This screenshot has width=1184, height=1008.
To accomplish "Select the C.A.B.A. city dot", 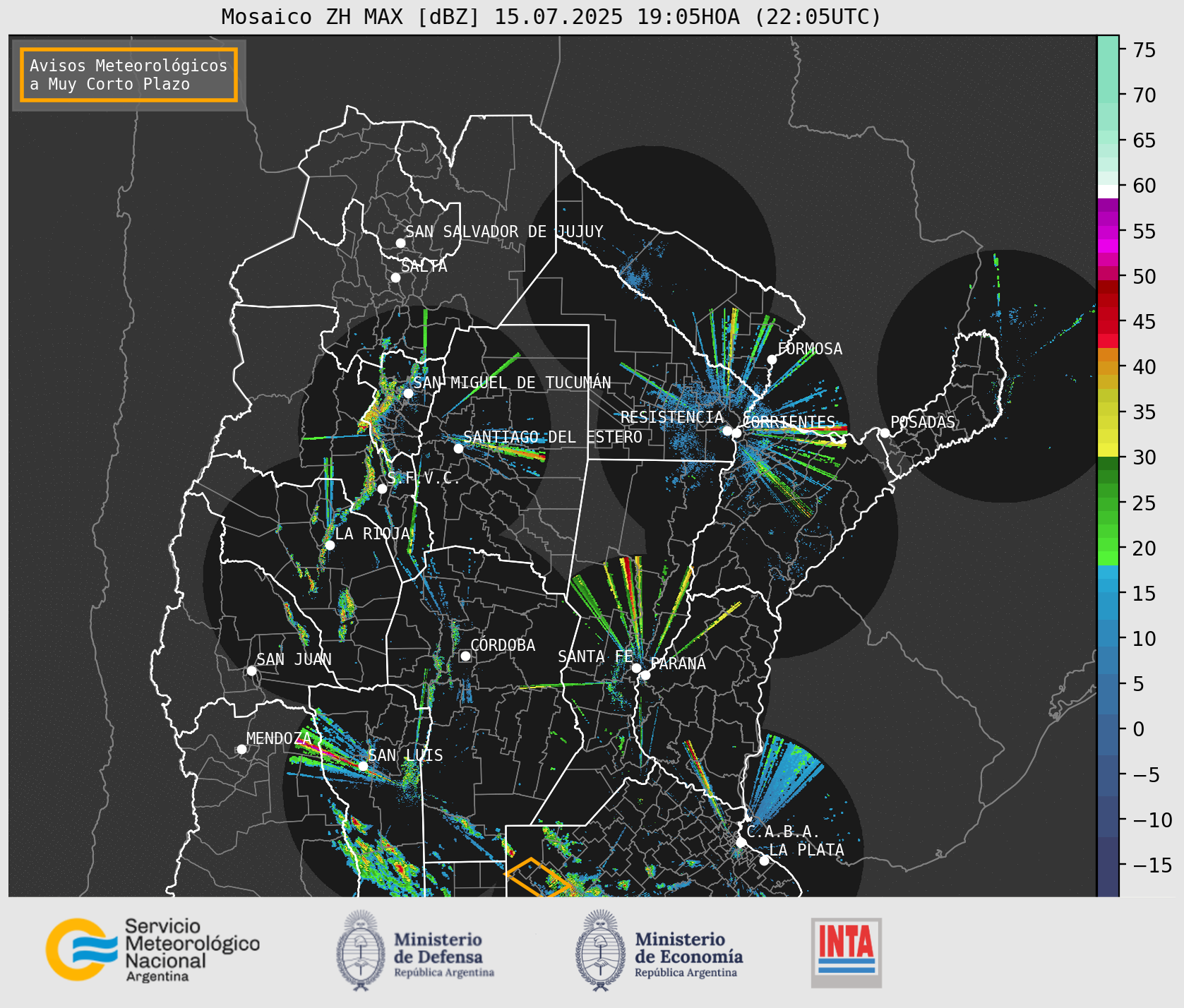I will coord(741,842).
